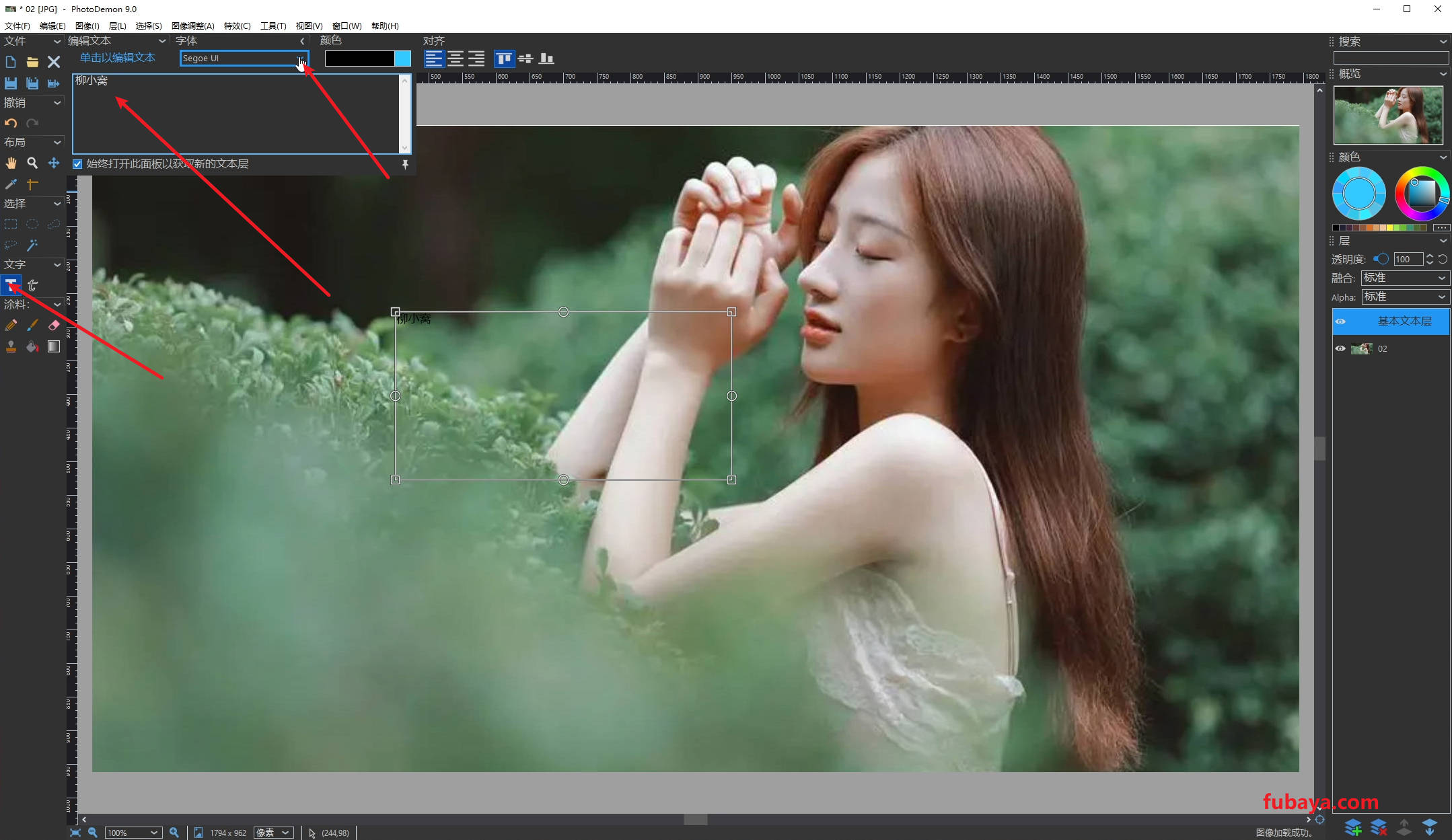Click the Save copy icon
1452x840 pixels.
click(32, 83)
